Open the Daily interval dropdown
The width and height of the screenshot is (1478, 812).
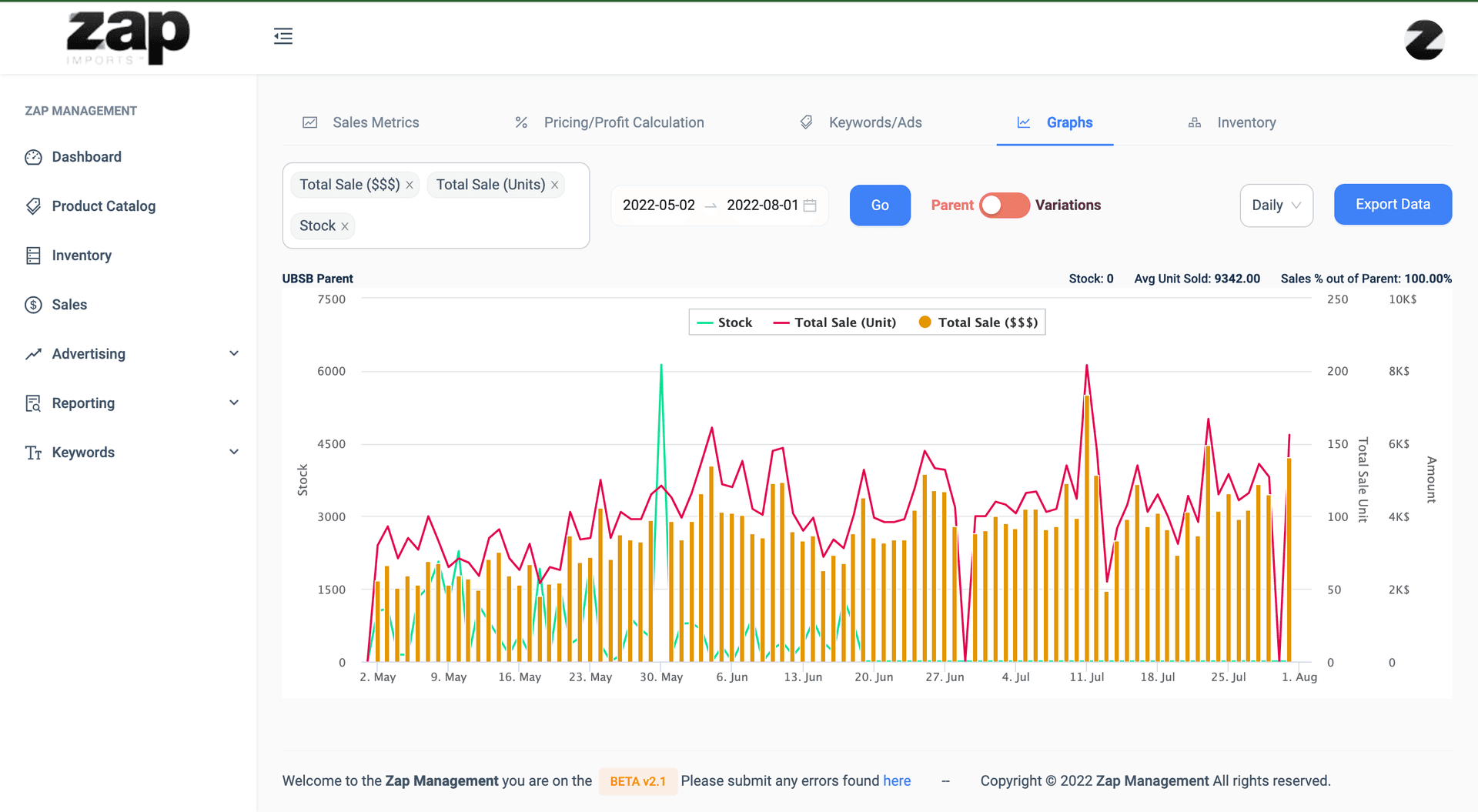coord(1276,206)
